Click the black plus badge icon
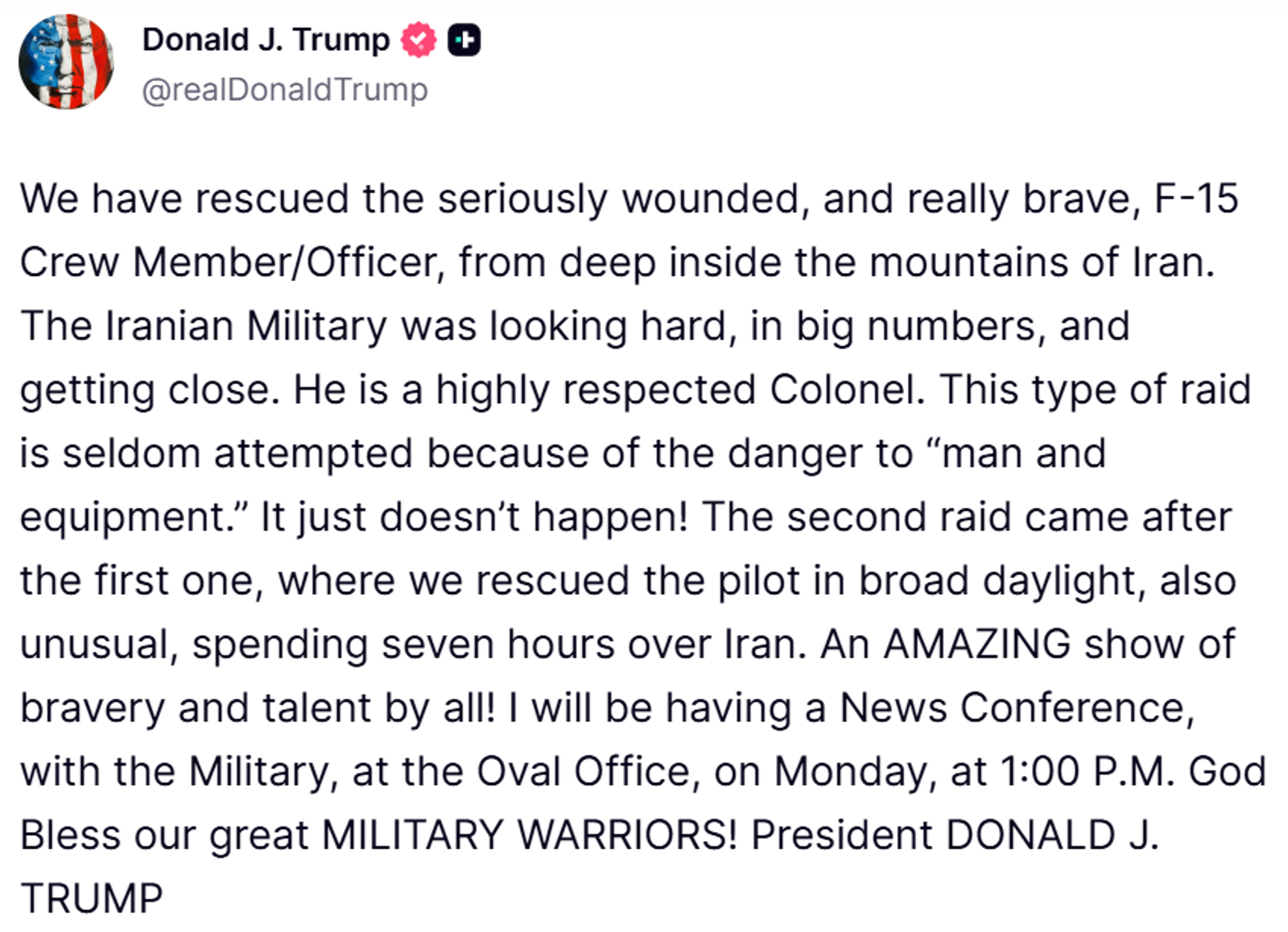Screen dimensions: 1288x932 [464, 40]
